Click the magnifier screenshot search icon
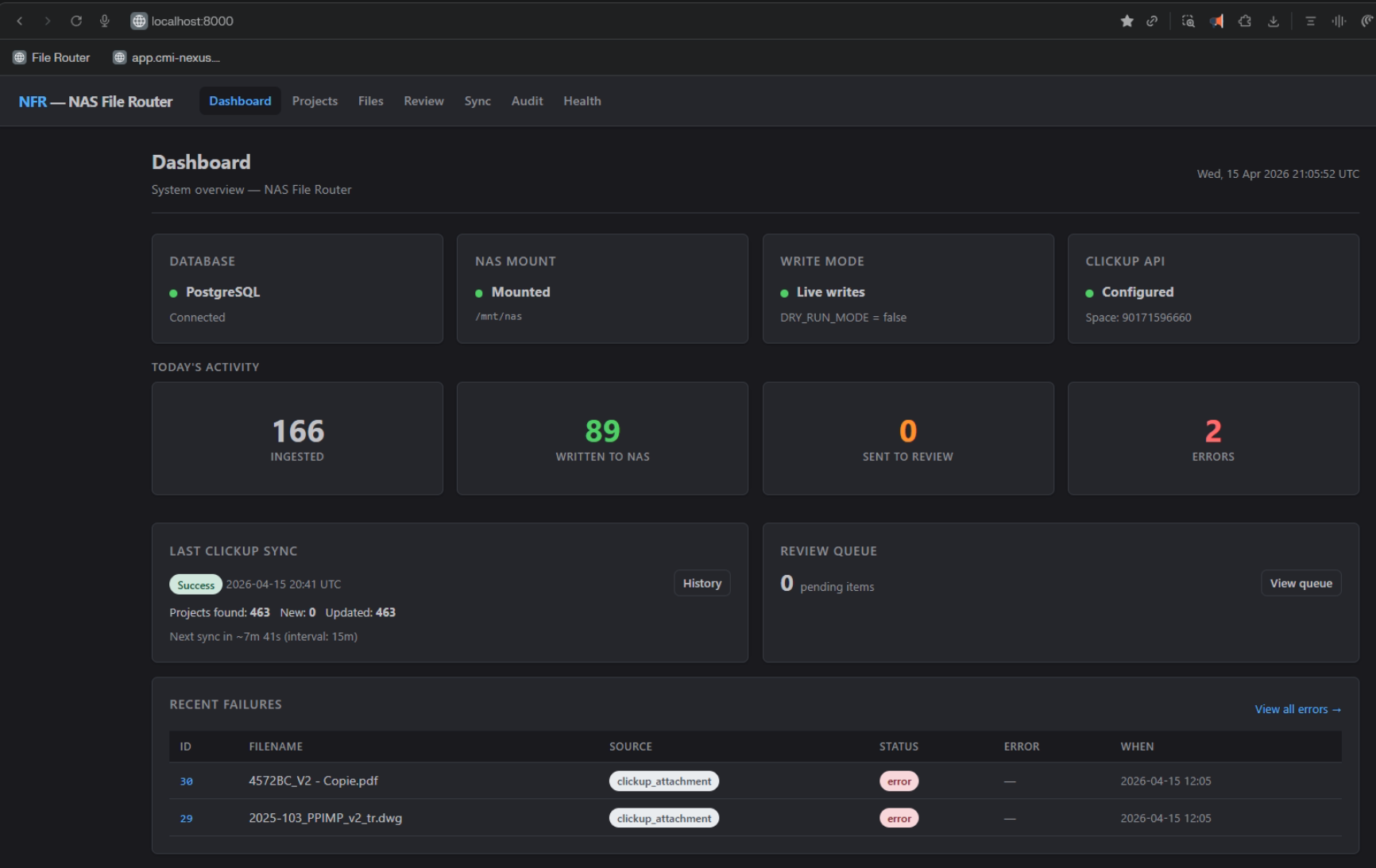Screen dimensions: 1376x868 click(1188, 21)
